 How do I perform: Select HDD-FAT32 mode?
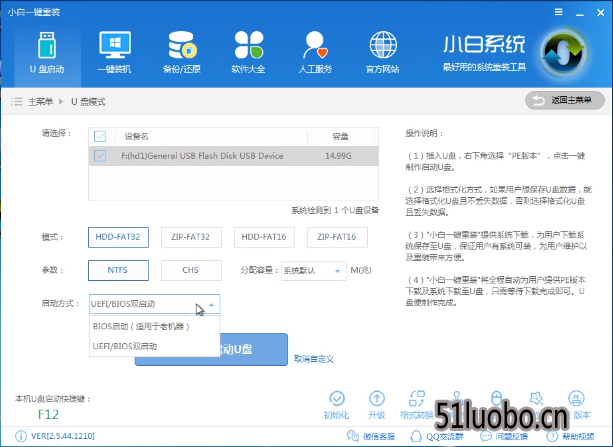tap(118, 237)
